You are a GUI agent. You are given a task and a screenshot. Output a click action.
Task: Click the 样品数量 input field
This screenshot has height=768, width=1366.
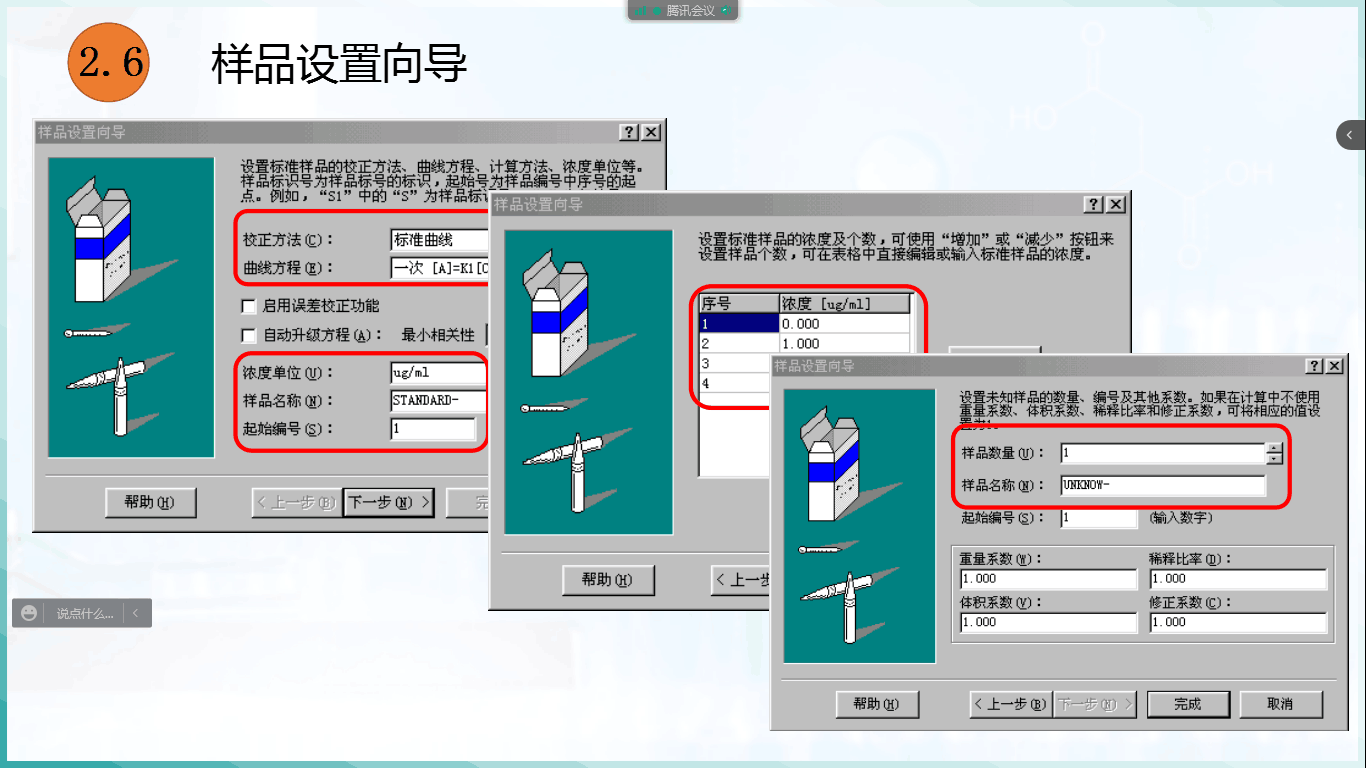(x=1162, y=453)
